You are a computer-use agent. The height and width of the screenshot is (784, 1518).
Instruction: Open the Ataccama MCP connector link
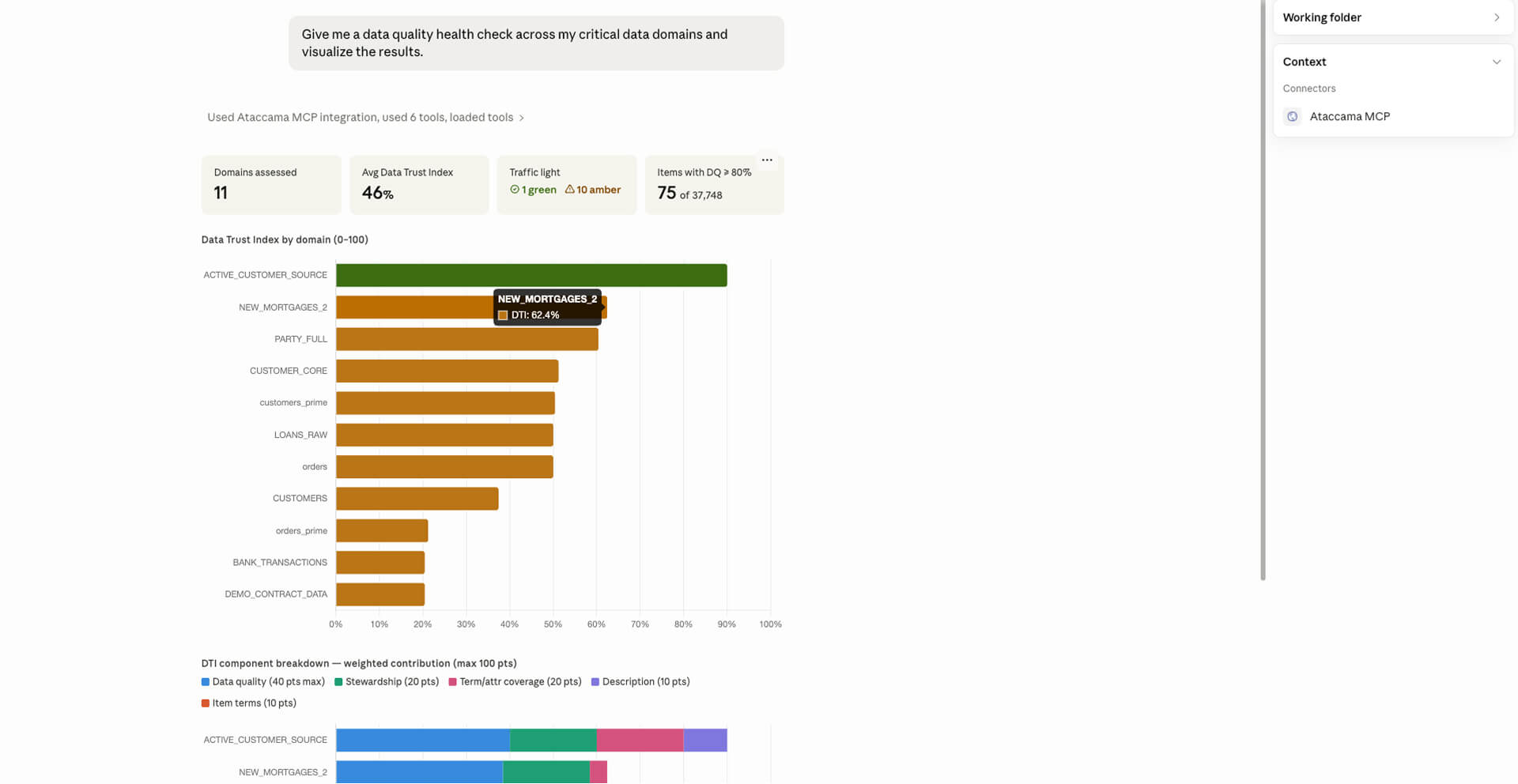tap(1350, 116)
